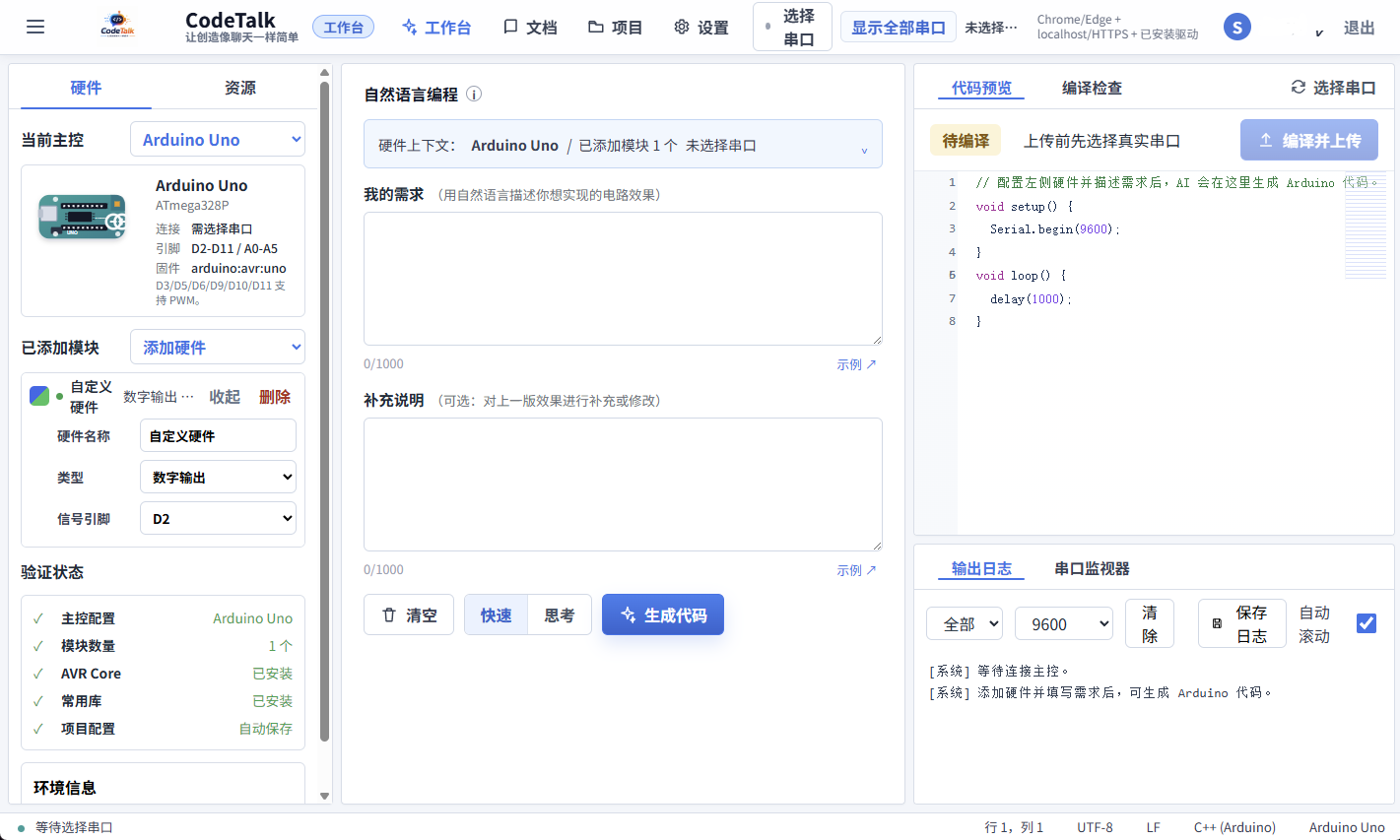
Task: Open the 添加硬件 dropdown
Action: pos(218,347)
